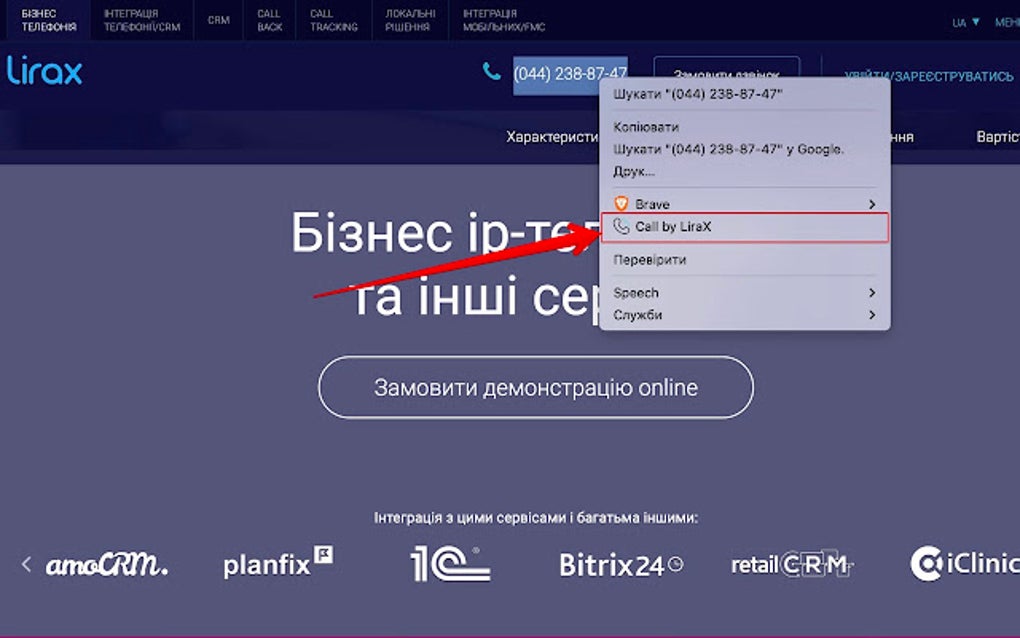Select the Call by LiraX phone icon

620,227
